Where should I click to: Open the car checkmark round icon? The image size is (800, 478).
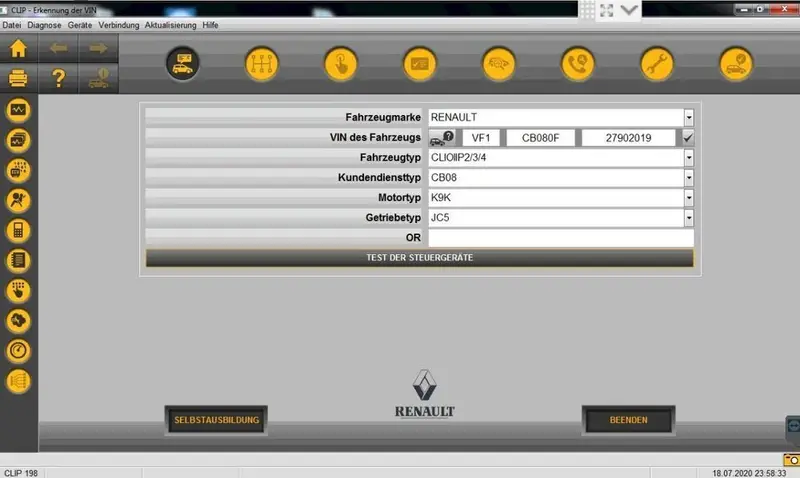coord(736,64)
